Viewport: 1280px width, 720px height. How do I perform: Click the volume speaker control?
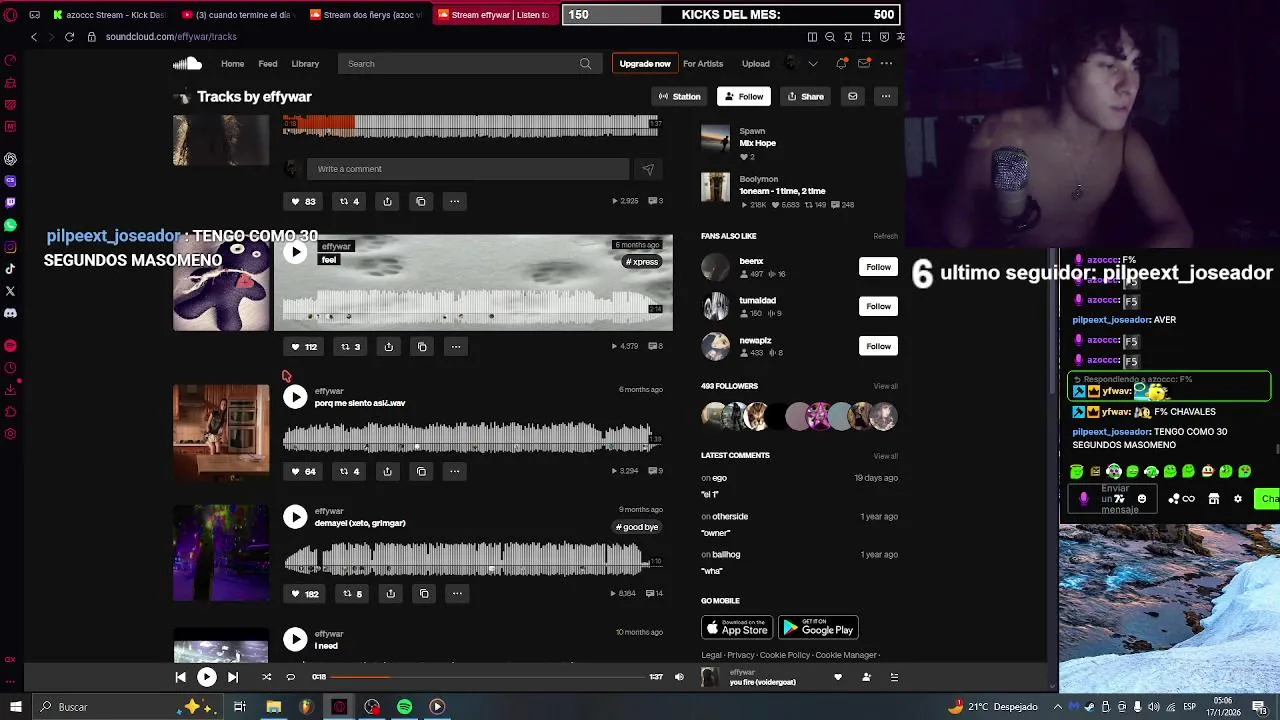coord(679,677)
